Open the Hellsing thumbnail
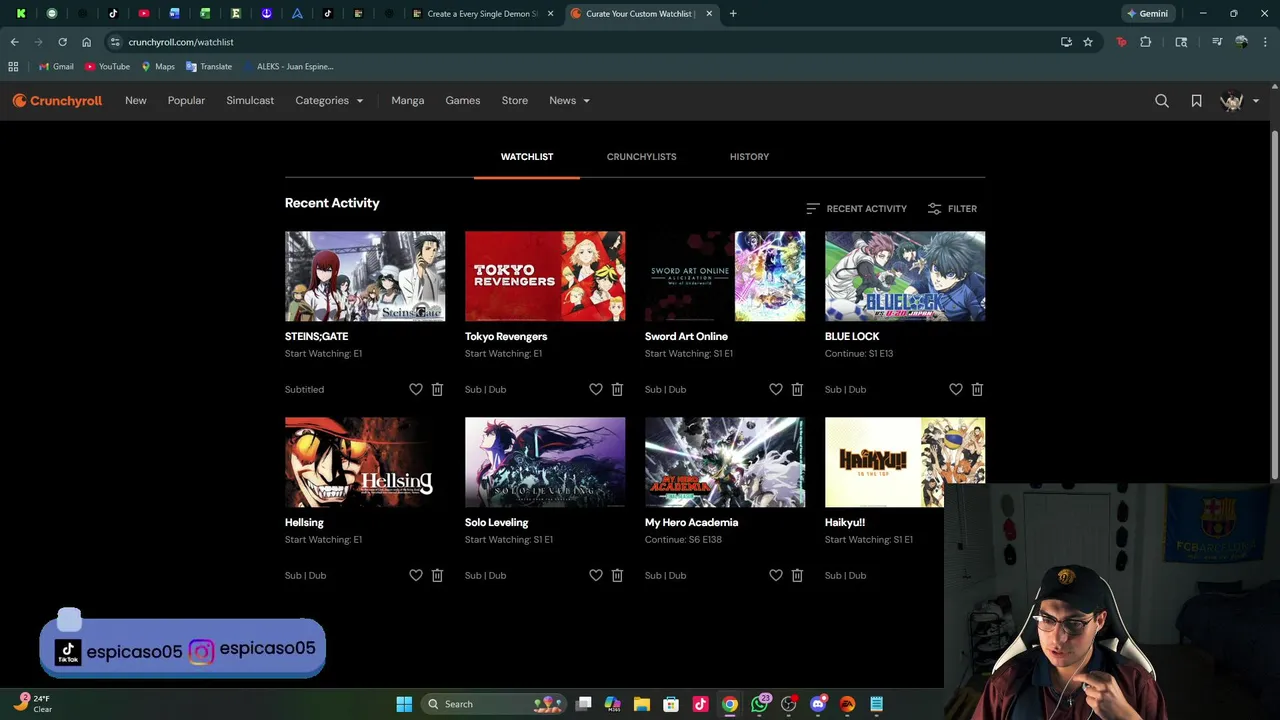1280x720 pixels. [365, 462]
